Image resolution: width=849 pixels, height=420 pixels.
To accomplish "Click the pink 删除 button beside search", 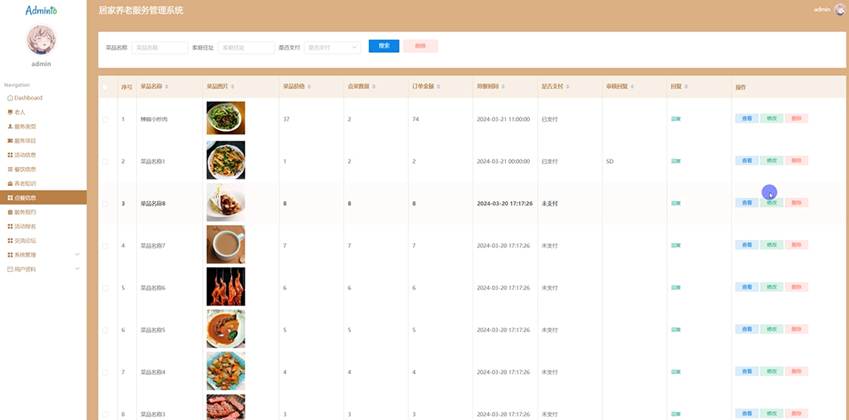I will tap(420, 46).
